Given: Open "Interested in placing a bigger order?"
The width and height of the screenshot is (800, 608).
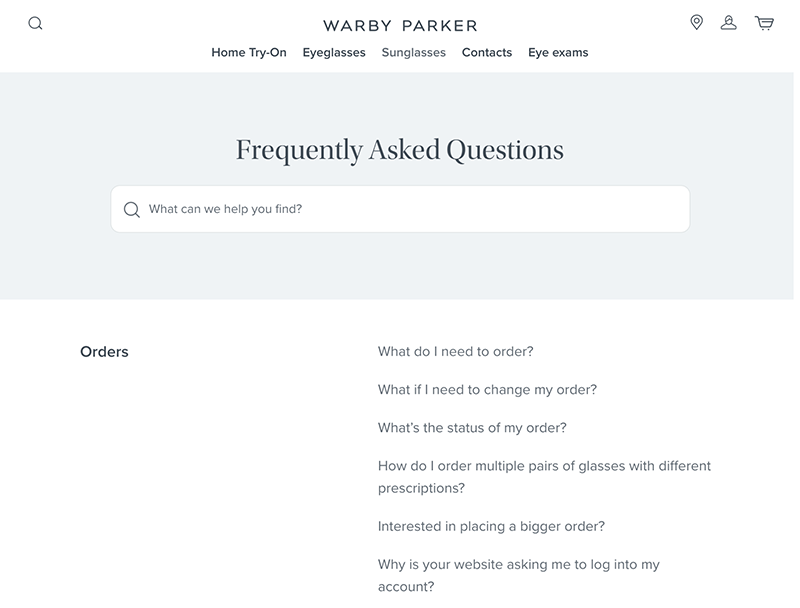Looking at the screenshot, I should point(491,526).
